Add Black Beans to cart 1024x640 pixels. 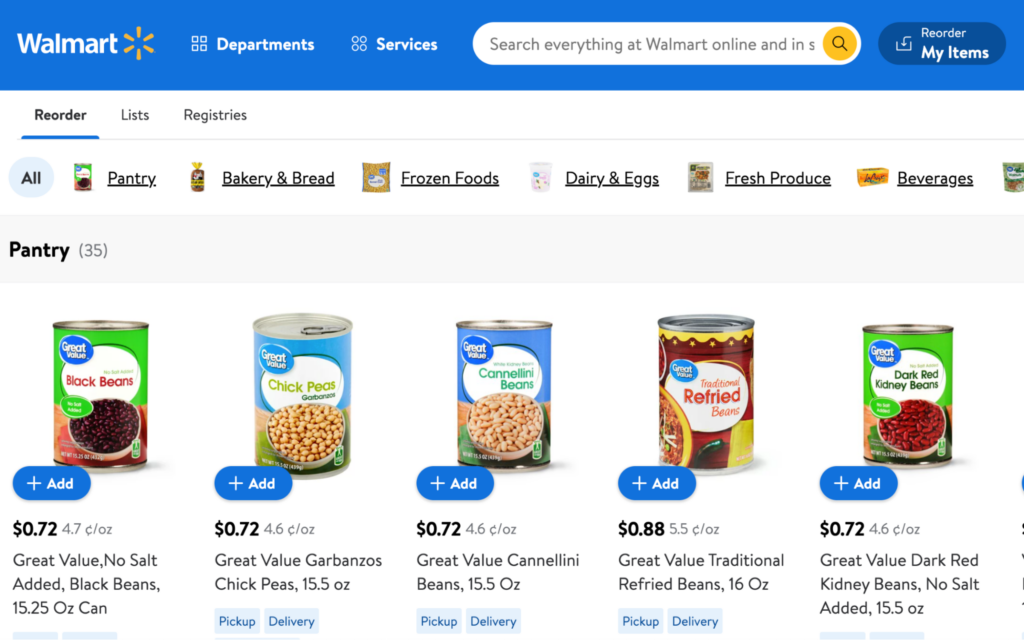click(51, 483)
